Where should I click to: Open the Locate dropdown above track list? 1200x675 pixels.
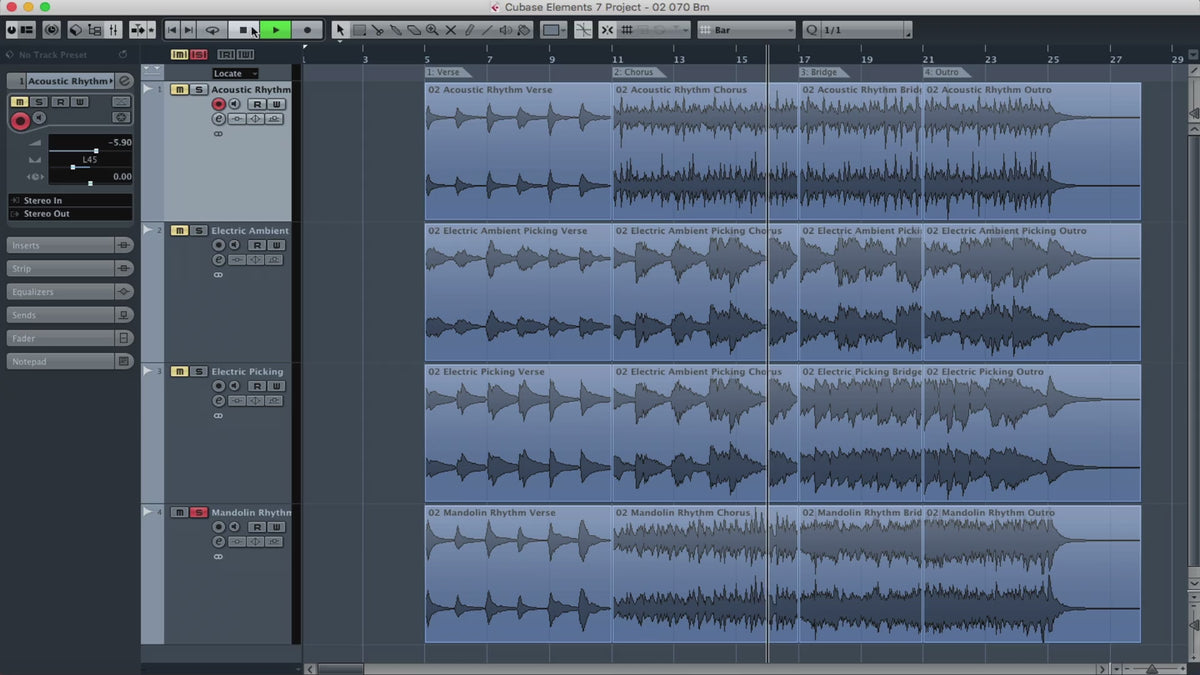pos(235,73)
